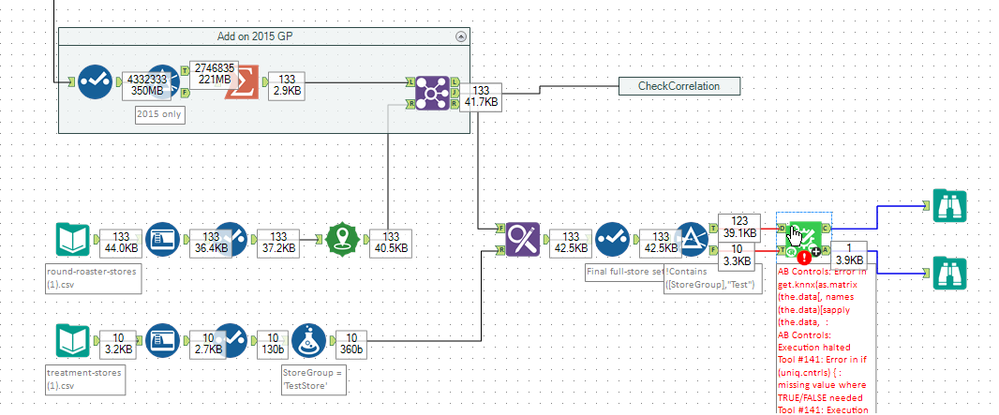Click the 2015 only annotation
This screenshot has width=999, height=415.
161,115
